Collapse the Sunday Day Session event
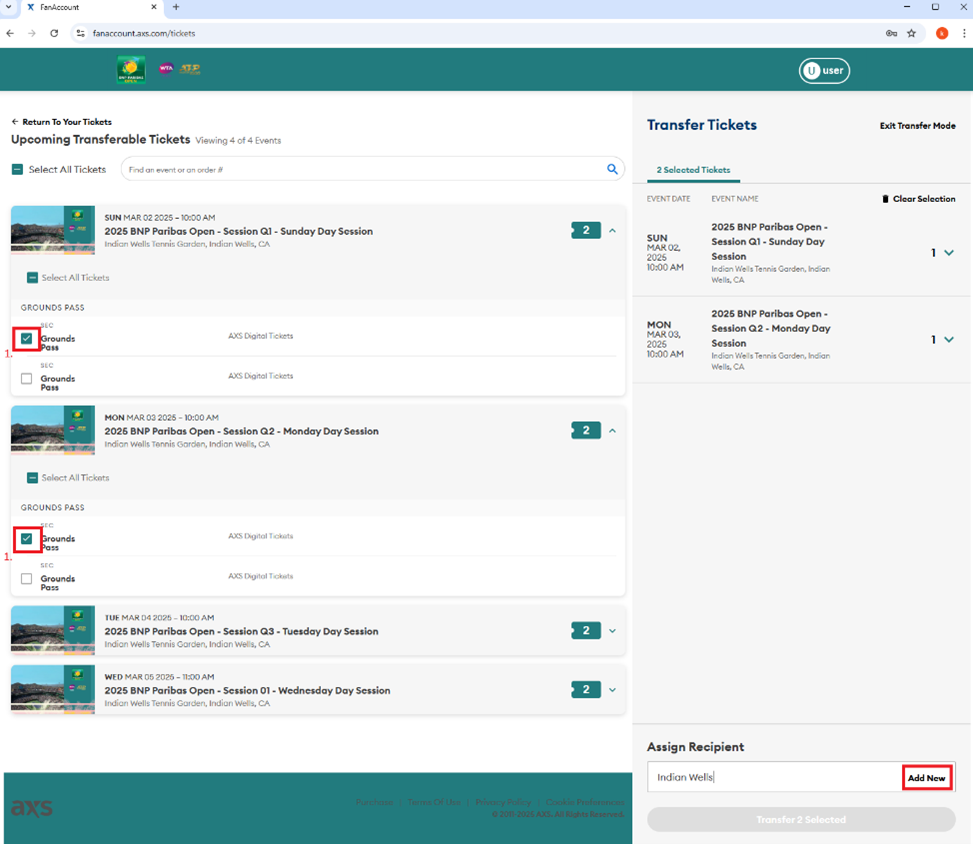The height and width of the screenshot is (844, 973). click(x=612, y=230)
